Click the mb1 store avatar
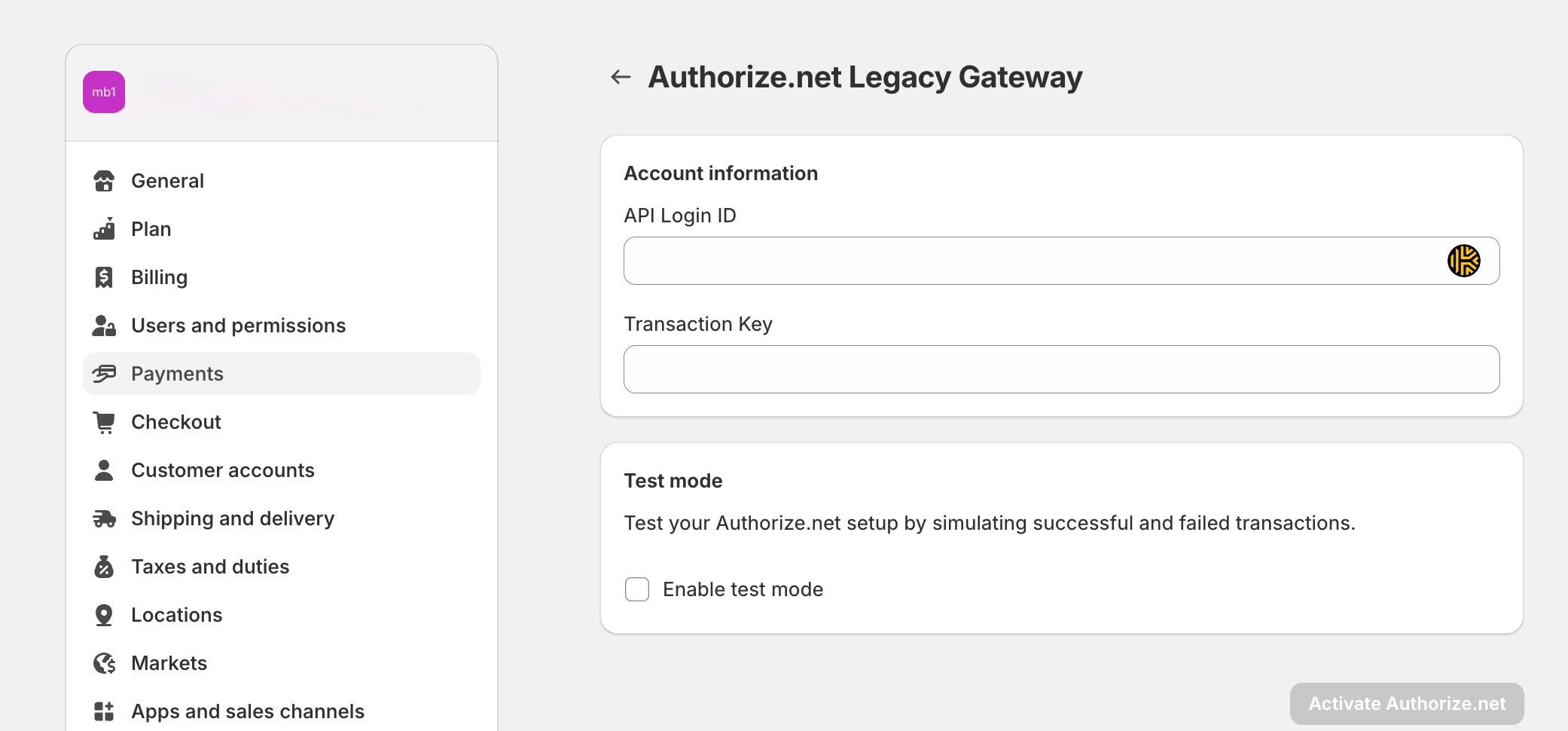The width and height of the screenshot is (1568, 731). (x=104, y=92)
